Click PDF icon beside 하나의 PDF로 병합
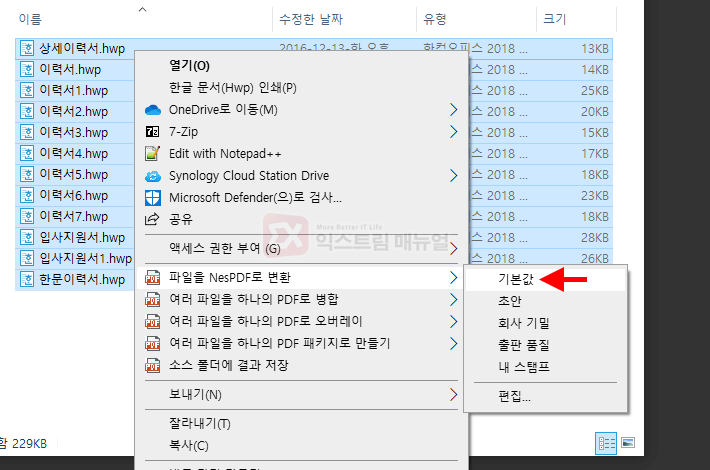The image size is (710, 470). tap(153, 299)
